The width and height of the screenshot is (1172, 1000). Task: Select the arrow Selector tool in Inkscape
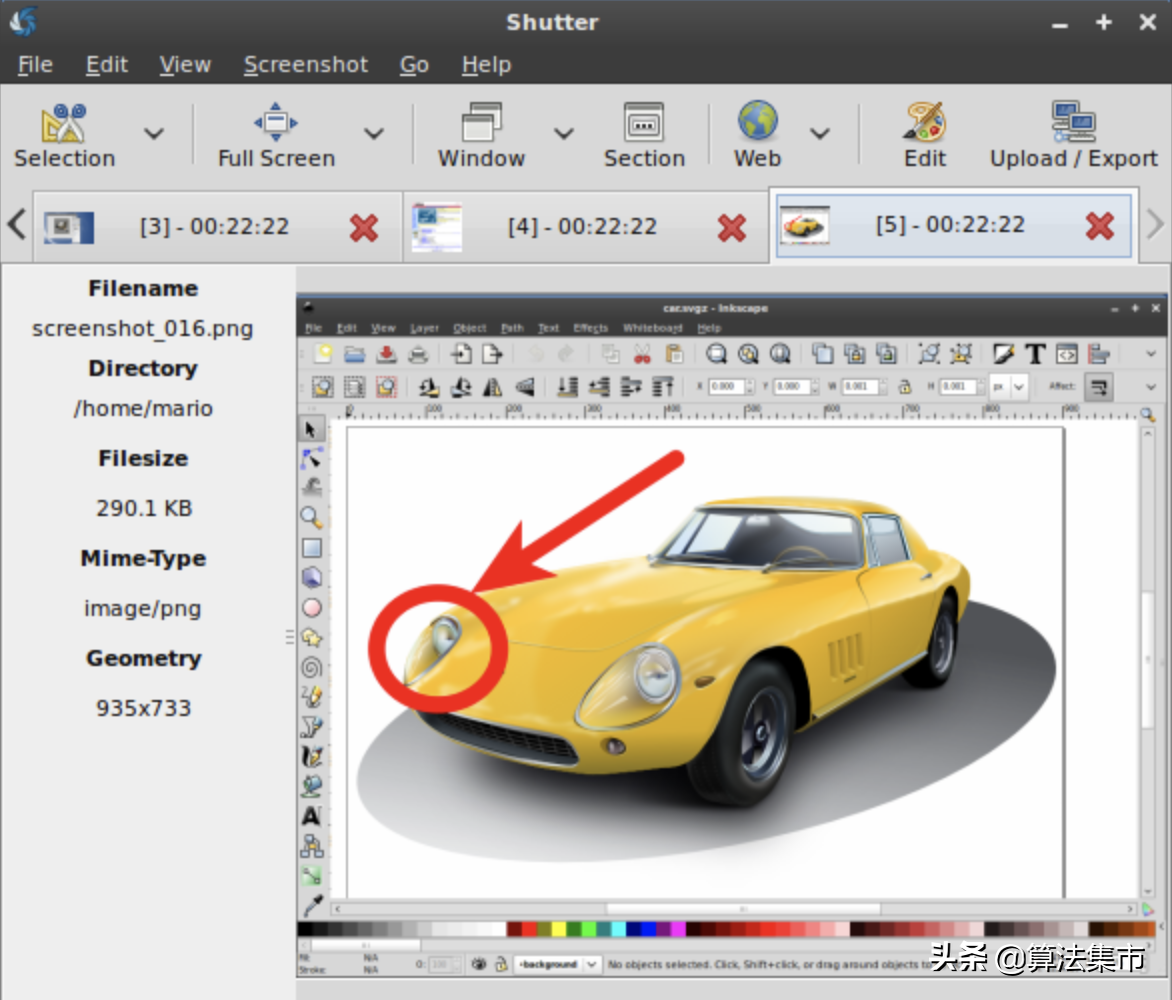pos(311,429)
